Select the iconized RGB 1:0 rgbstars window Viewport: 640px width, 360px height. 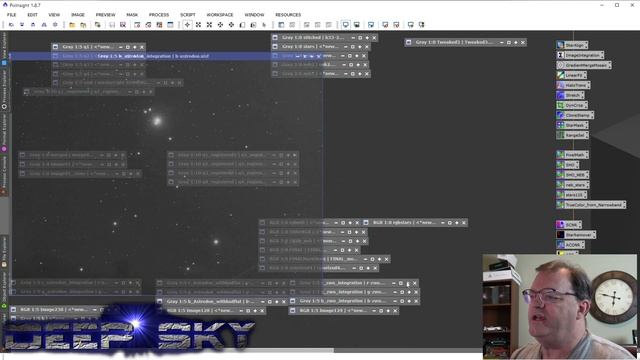415,222
